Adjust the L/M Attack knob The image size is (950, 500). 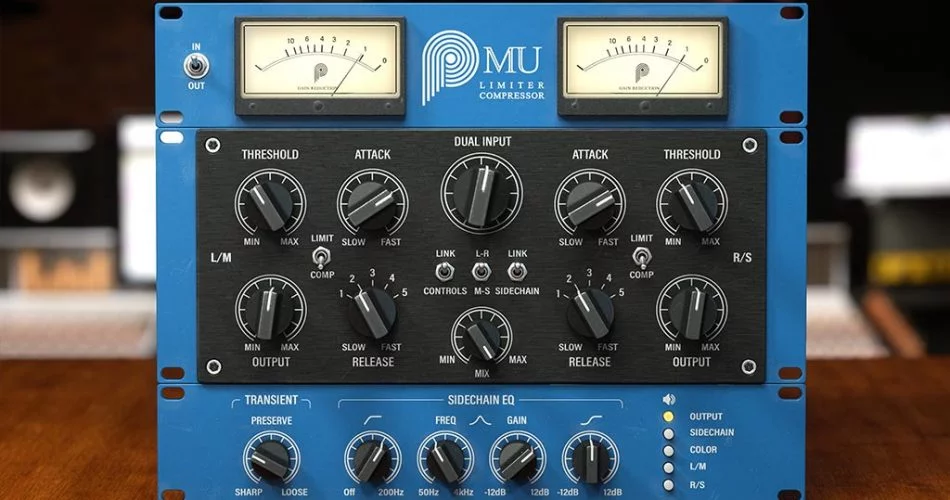[372, 204]
